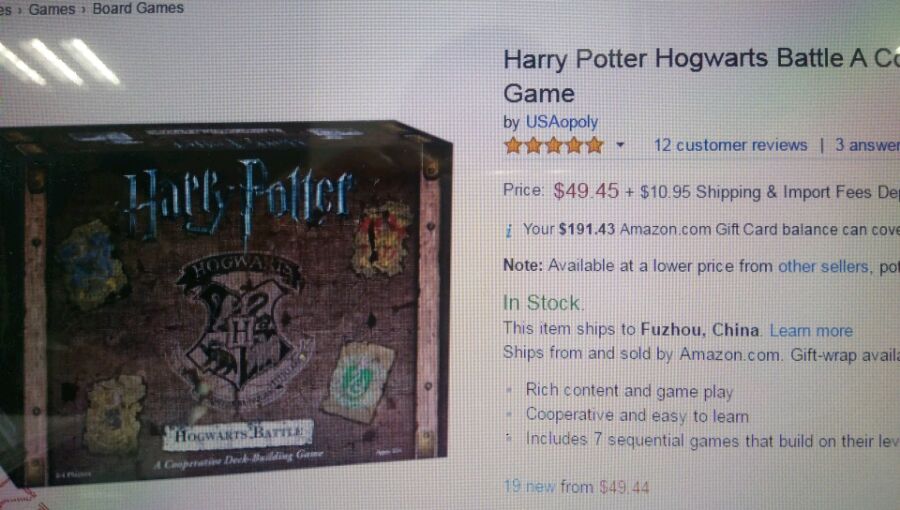900x510 pixels.
Task: Click the five-star rating icons
Action: (x=554, y=145)
